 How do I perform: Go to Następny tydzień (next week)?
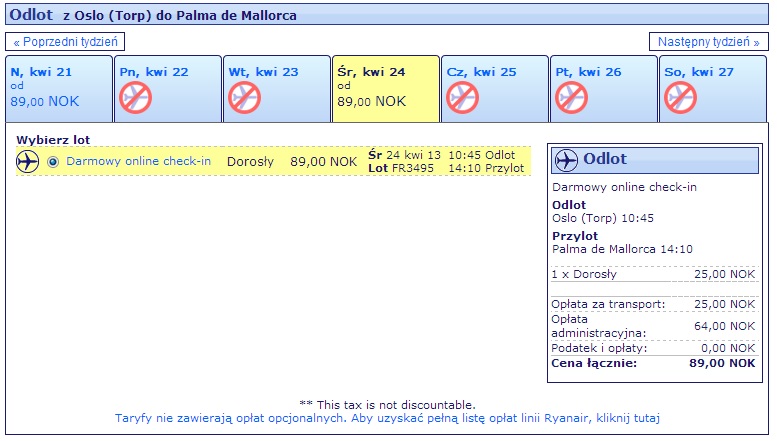coord(709,42)
